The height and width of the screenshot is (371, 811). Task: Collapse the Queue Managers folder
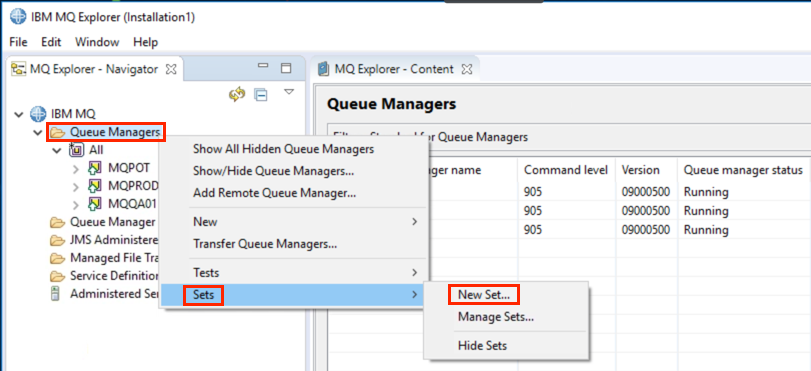point(38,133)
